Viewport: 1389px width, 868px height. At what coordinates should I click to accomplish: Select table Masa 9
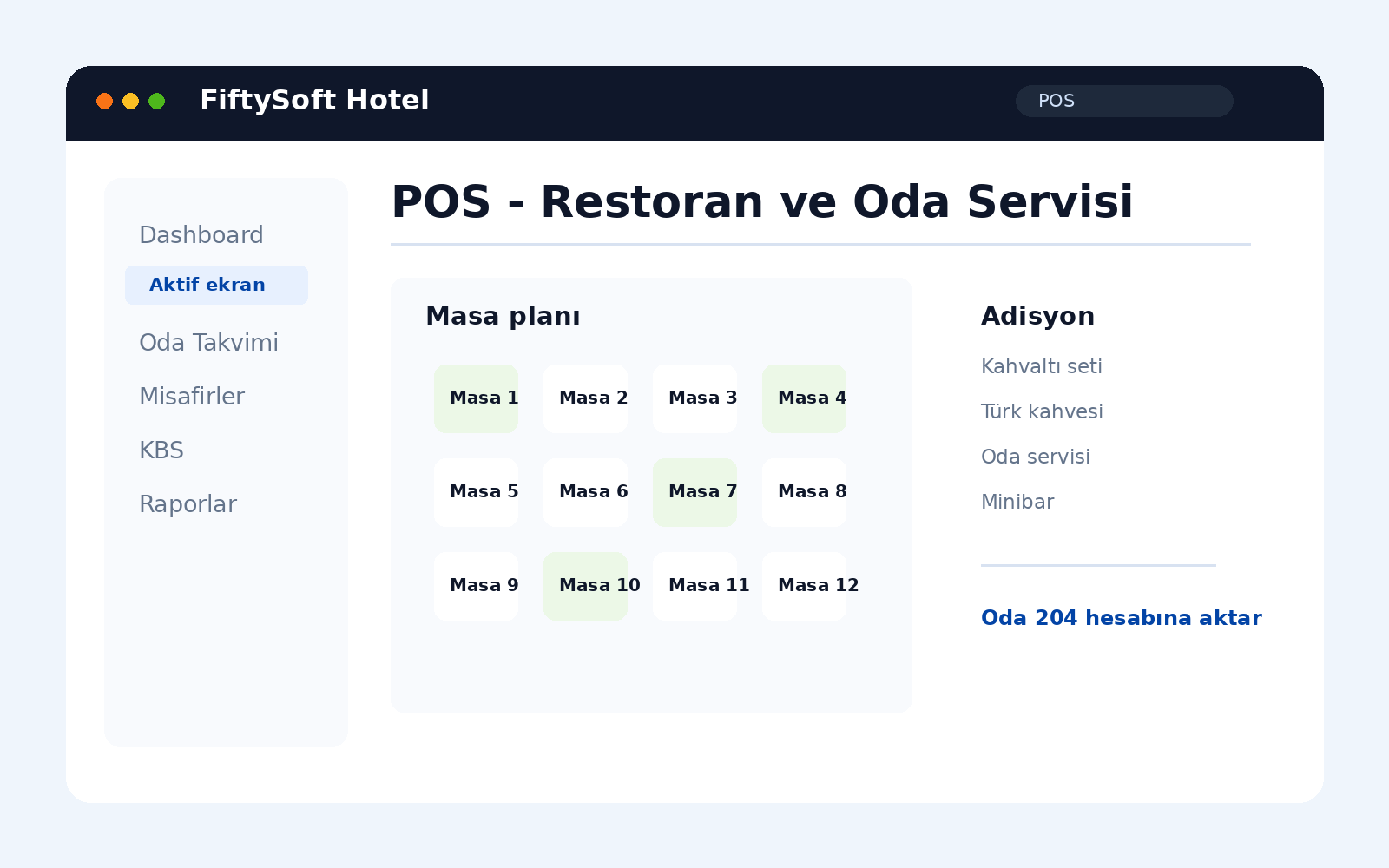[x=476, y=586]
